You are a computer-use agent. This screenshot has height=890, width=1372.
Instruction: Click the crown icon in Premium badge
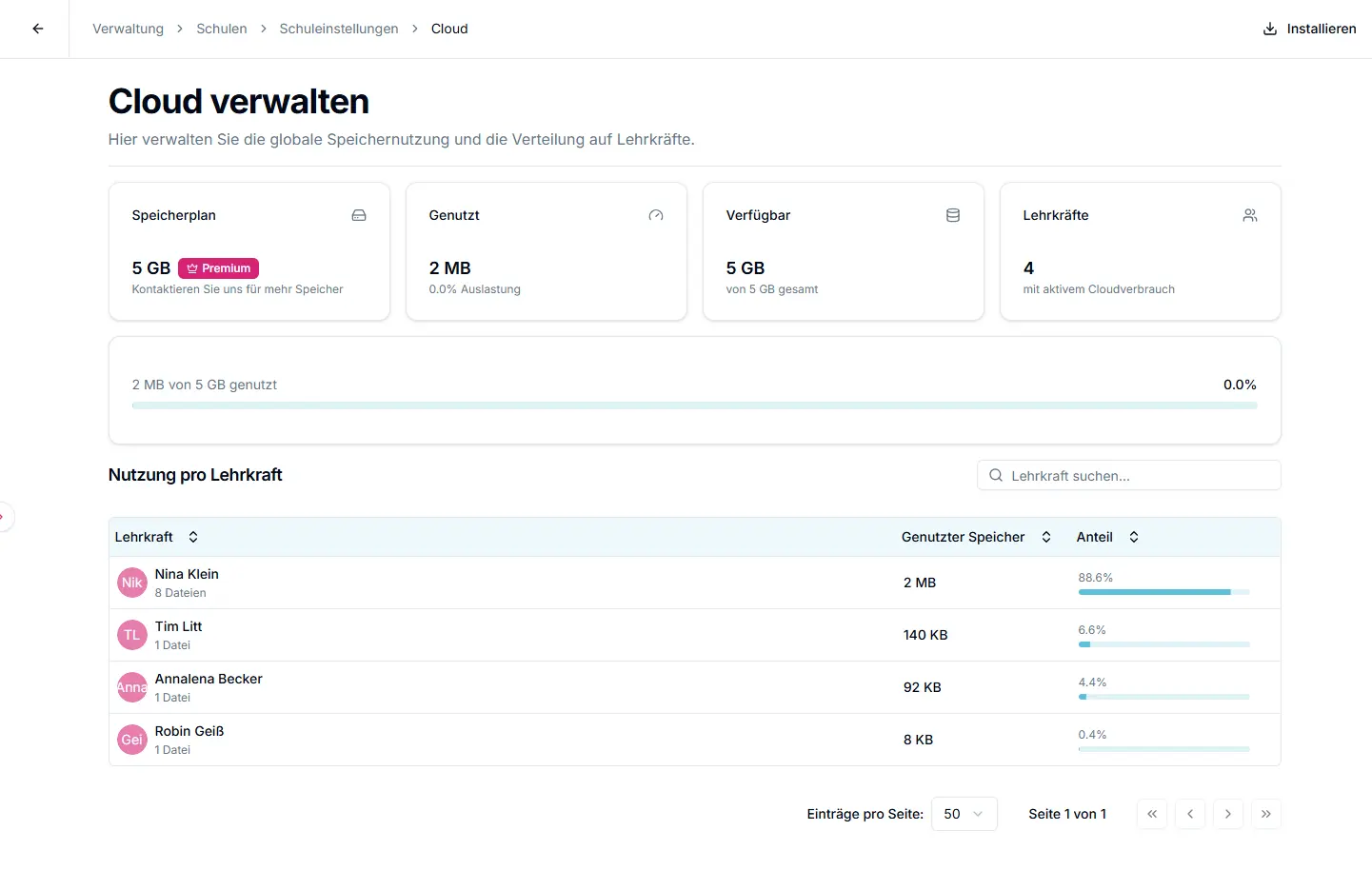coord(192,268)
